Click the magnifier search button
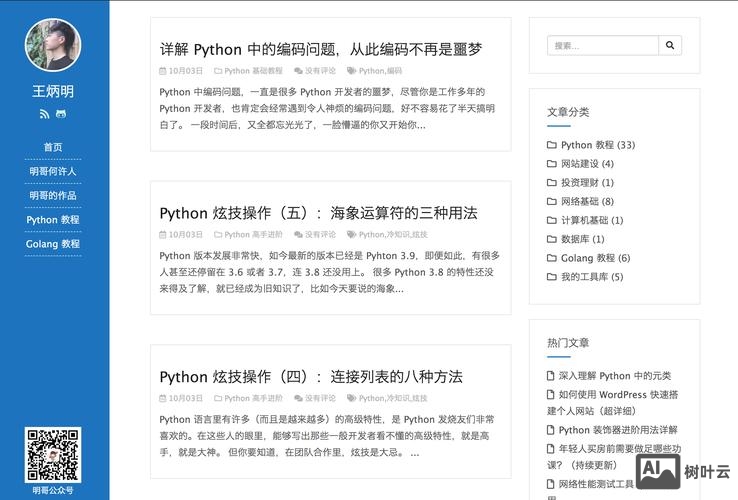This screenshot has width=738, height=500. 671,45
